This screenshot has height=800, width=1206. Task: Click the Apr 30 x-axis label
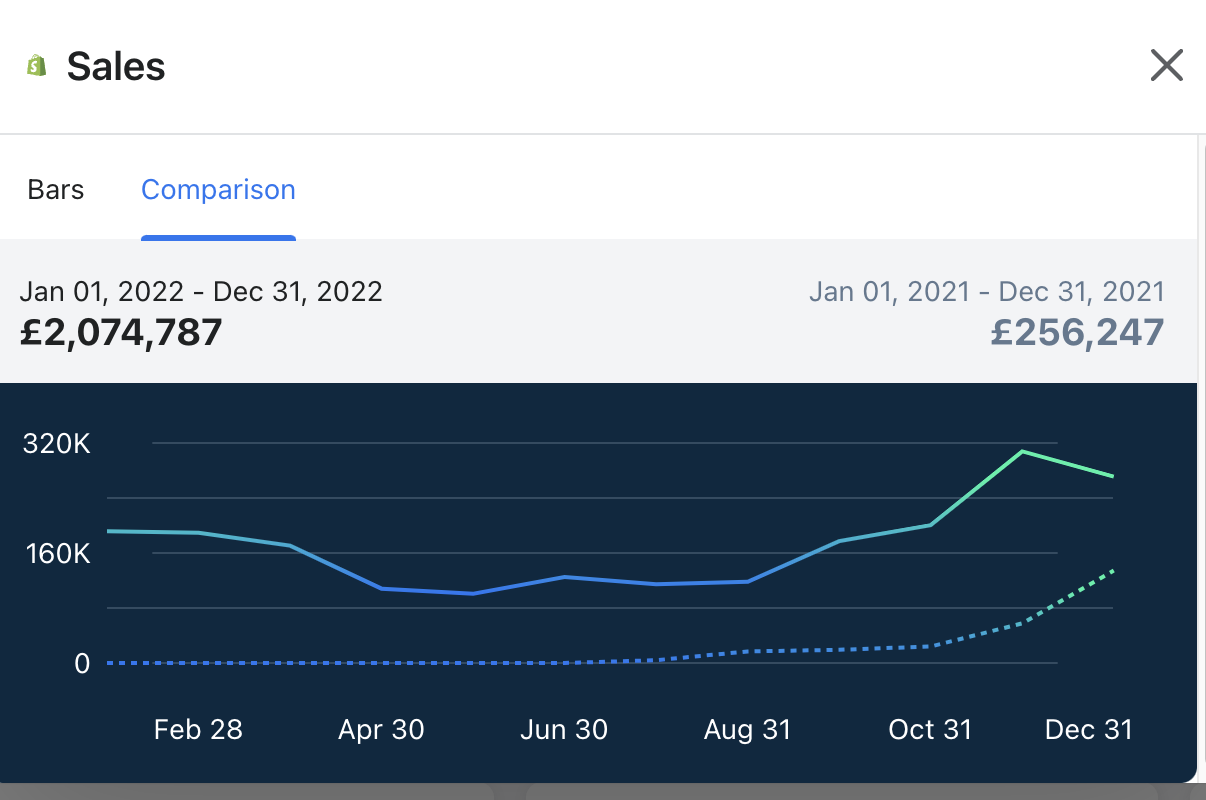tap(381, 730)
